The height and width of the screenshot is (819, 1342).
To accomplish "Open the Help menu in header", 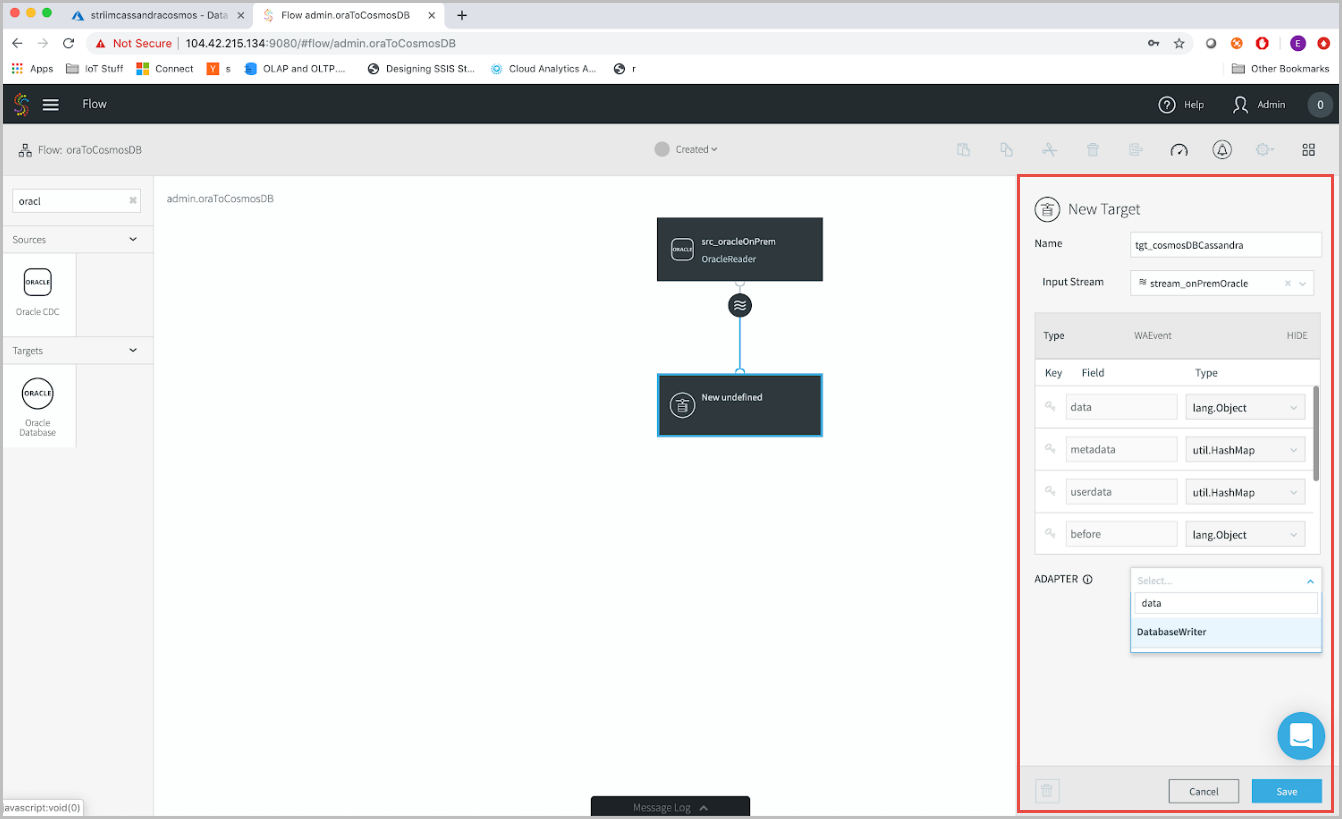I will 1183,104.
